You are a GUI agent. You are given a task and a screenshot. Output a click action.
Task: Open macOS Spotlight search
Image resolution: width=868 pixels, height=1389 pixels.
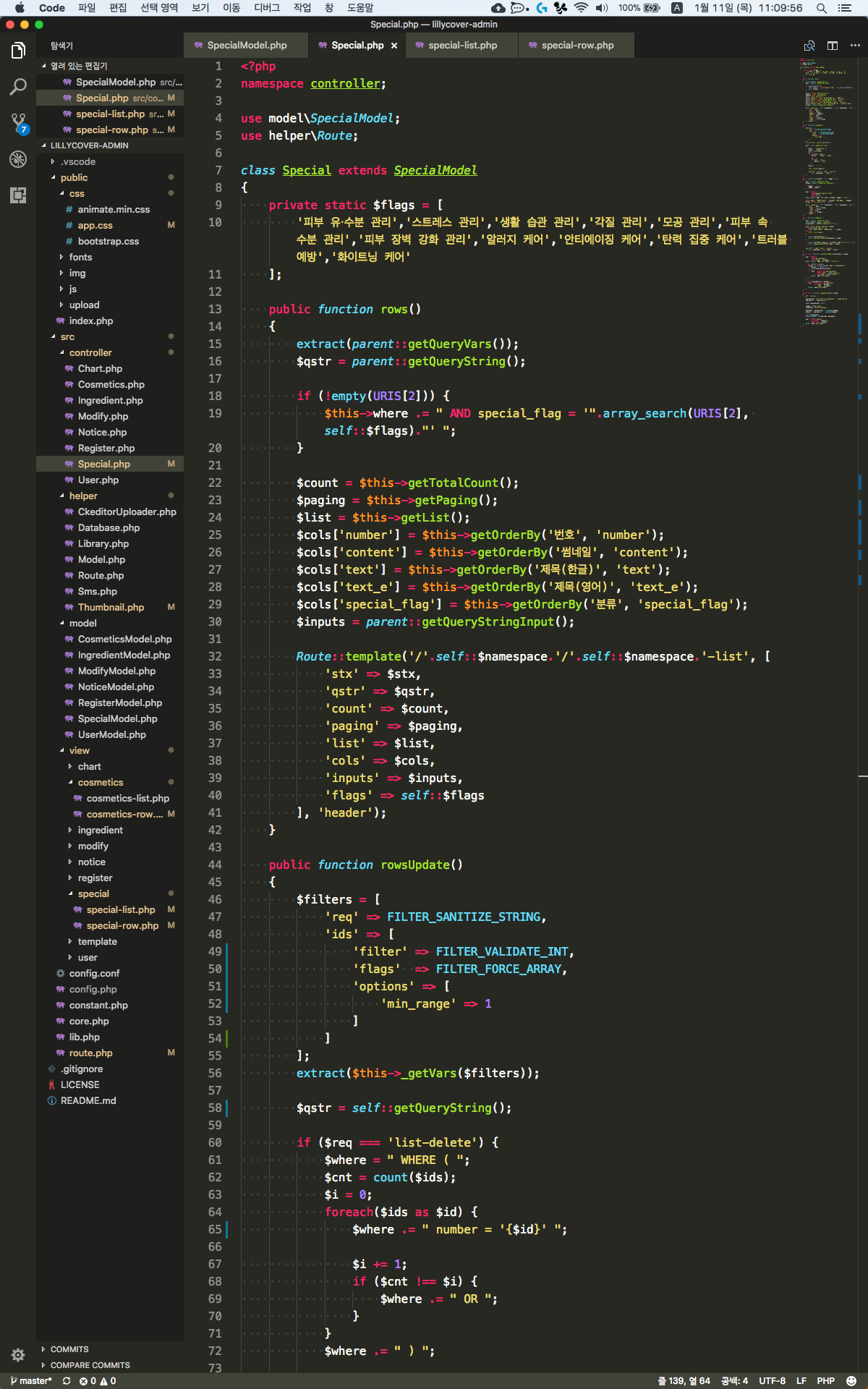(822, 8)
